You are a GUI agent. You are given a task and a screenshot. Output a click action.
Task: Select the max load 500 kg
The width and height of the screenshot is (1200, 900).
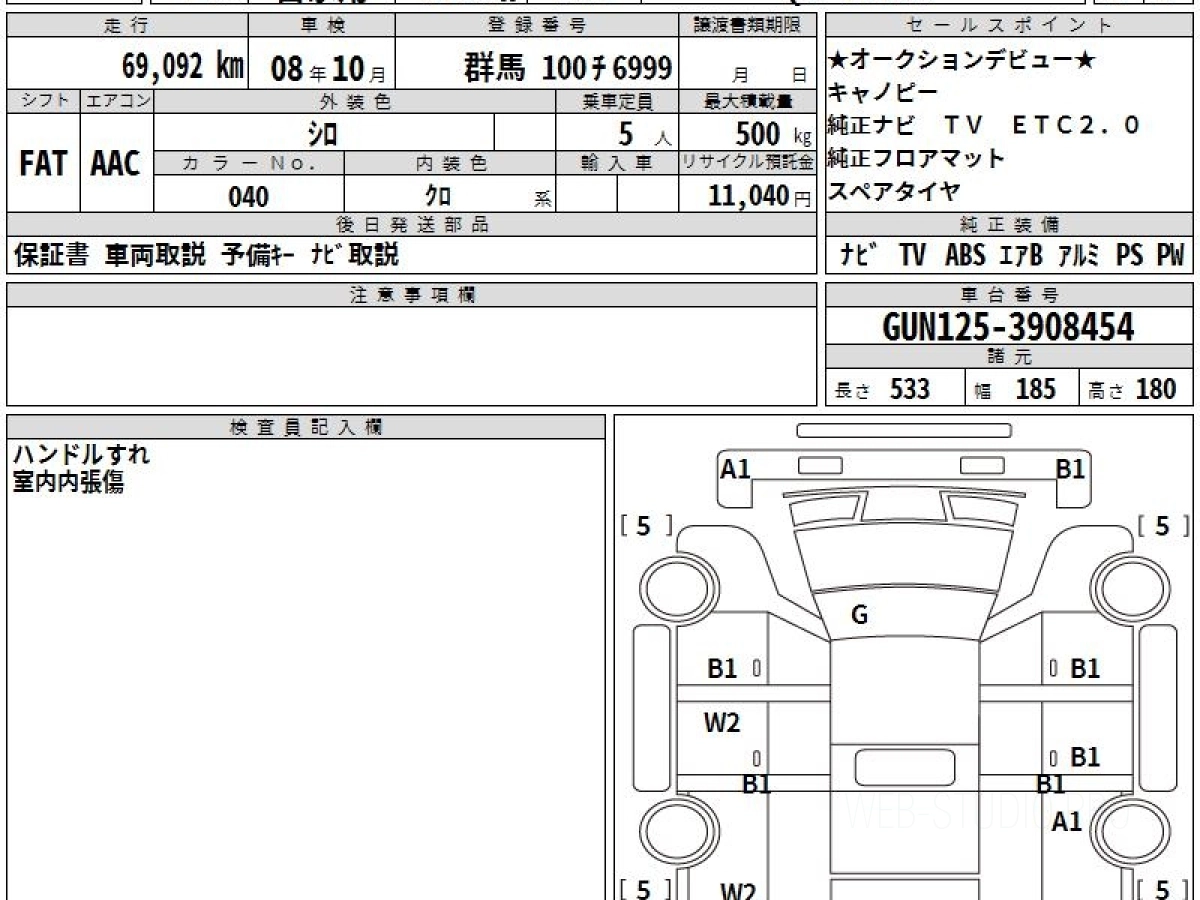(x=774, y=133)
